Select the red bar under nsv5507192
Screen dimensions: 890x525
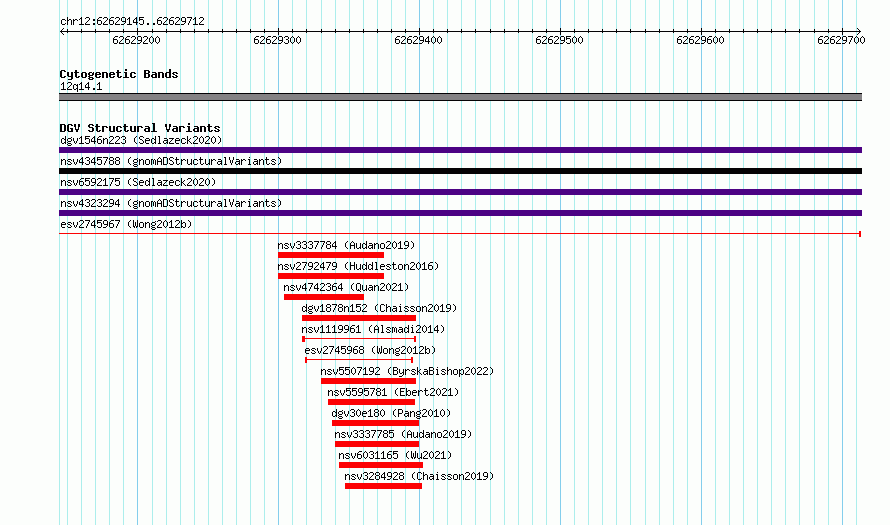click(x=368, y=381)
